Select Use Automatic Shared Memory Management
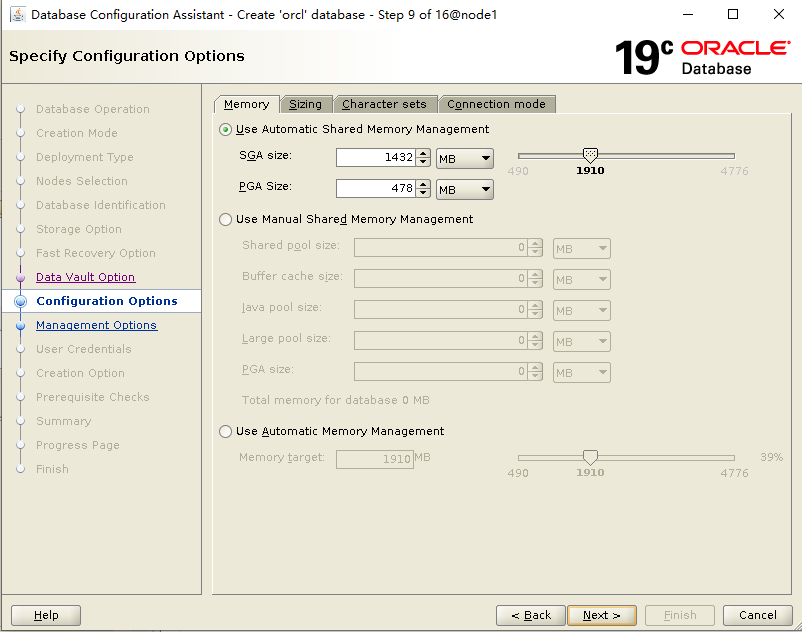Viewport: 802px width, 632px height. click(225, 129)
